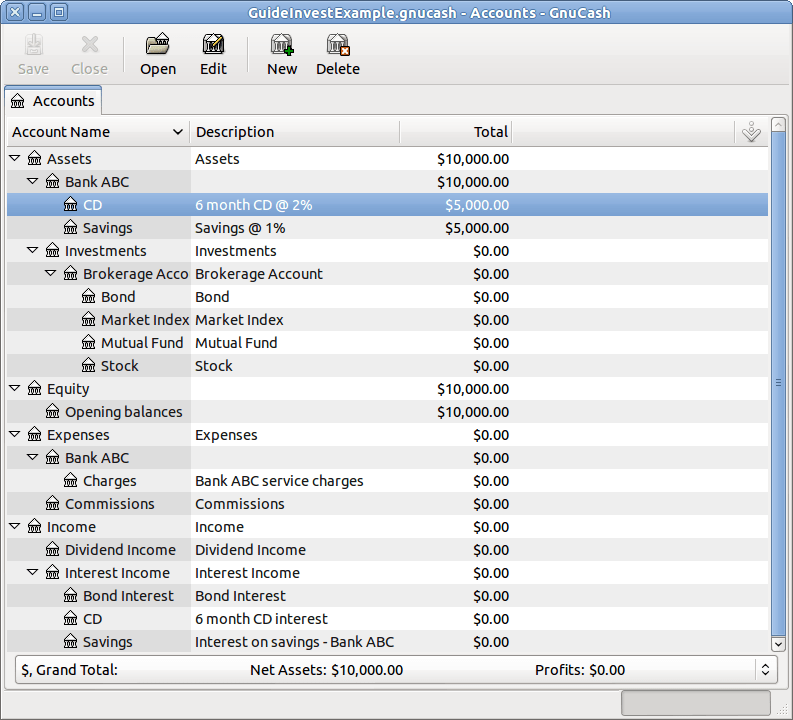Viewport: 793px width, 720px height.
Task: Click the Open account toolbar icon
Action: coord(158,44)
